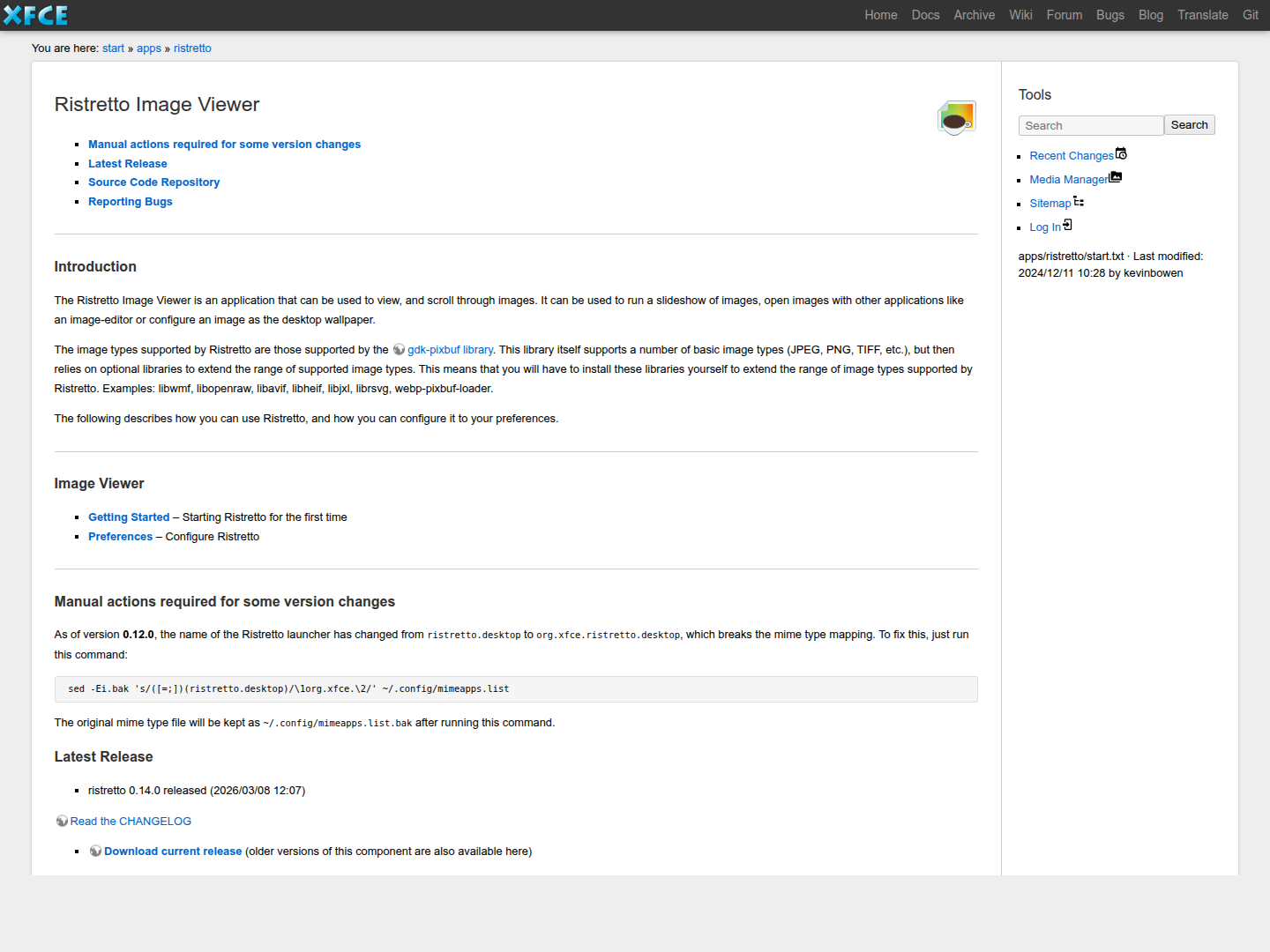Open the Wiki menu item

coord(1021,15)
